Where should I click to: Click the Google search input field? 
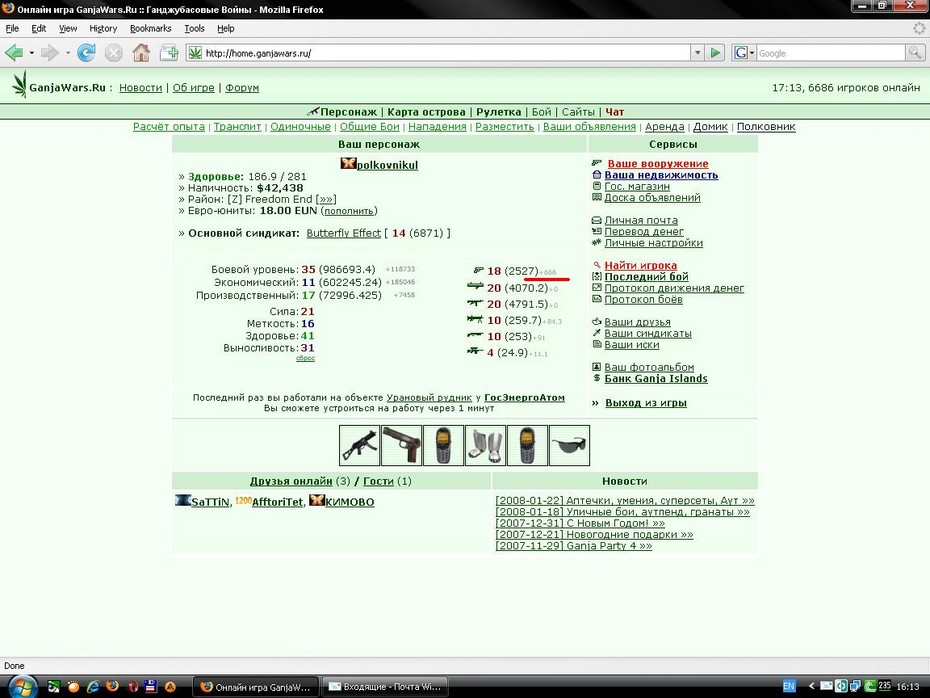(x=830, y=53)
